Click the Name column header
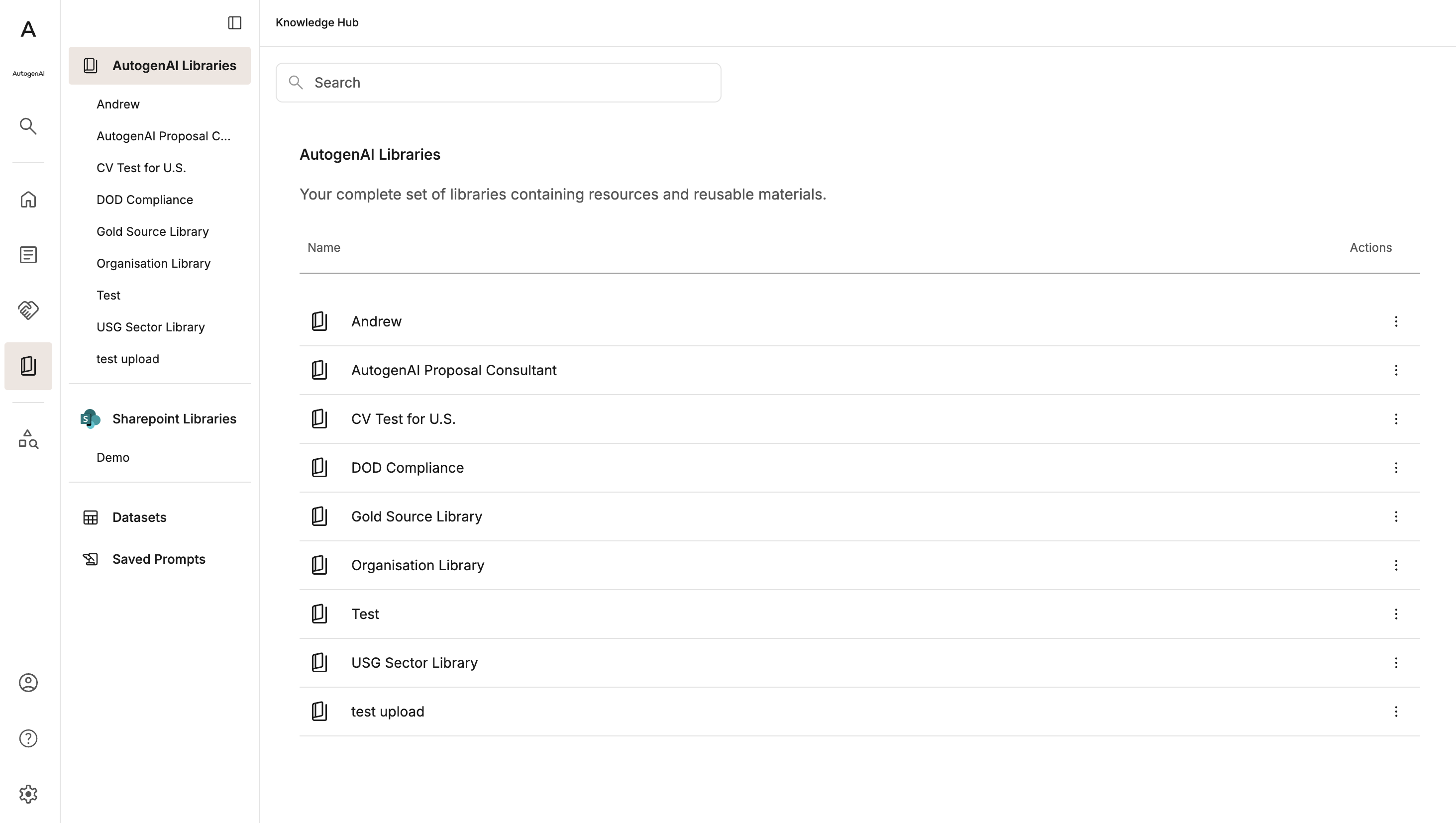Viewport: 1456px width, 823px height. click(x=324, y=248)
